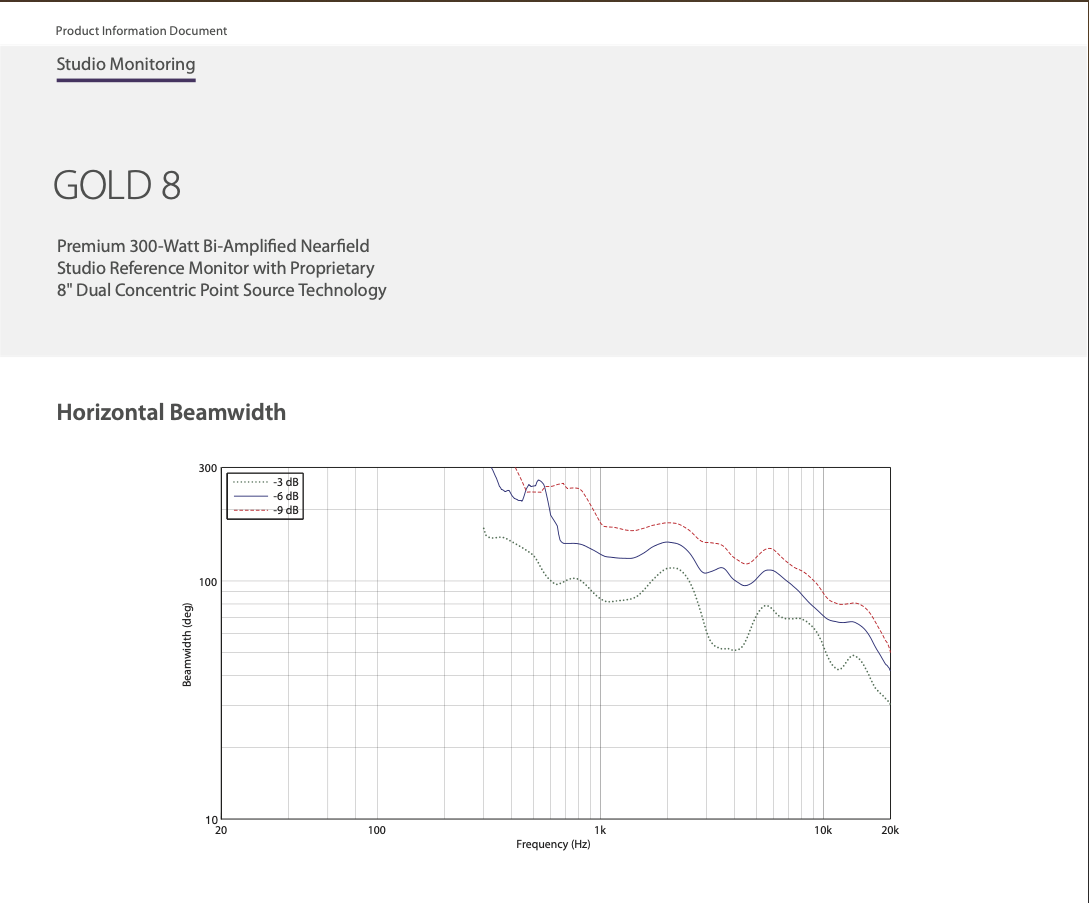The height and width of the screenshot is (903, 1089).
Task: Click the x-axis '100' tick label below the plot
Action: [x=376, y=830]
